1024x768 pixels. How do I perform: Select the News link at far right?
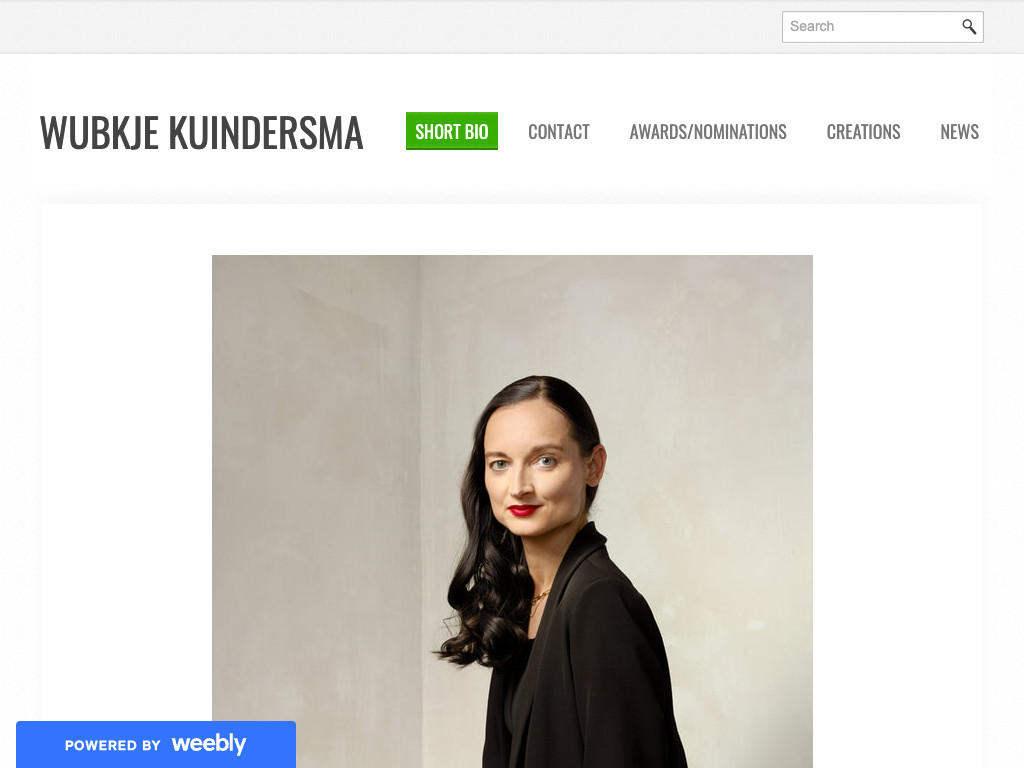(959, 132)
